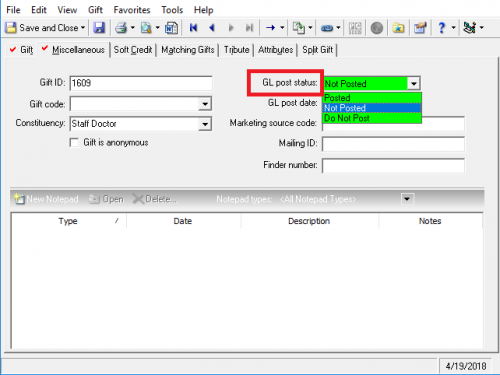Click the grayed-out grid toolbar icon
This screenshot has height=375, width=500.
(355, 28)
